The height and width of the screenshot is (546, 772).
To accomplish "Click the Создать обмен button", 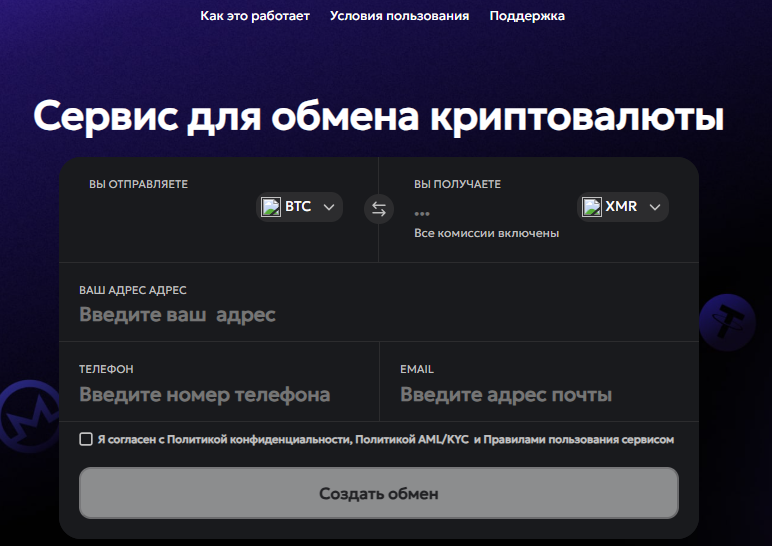I will pyautogui.click(x=379, y=493).
